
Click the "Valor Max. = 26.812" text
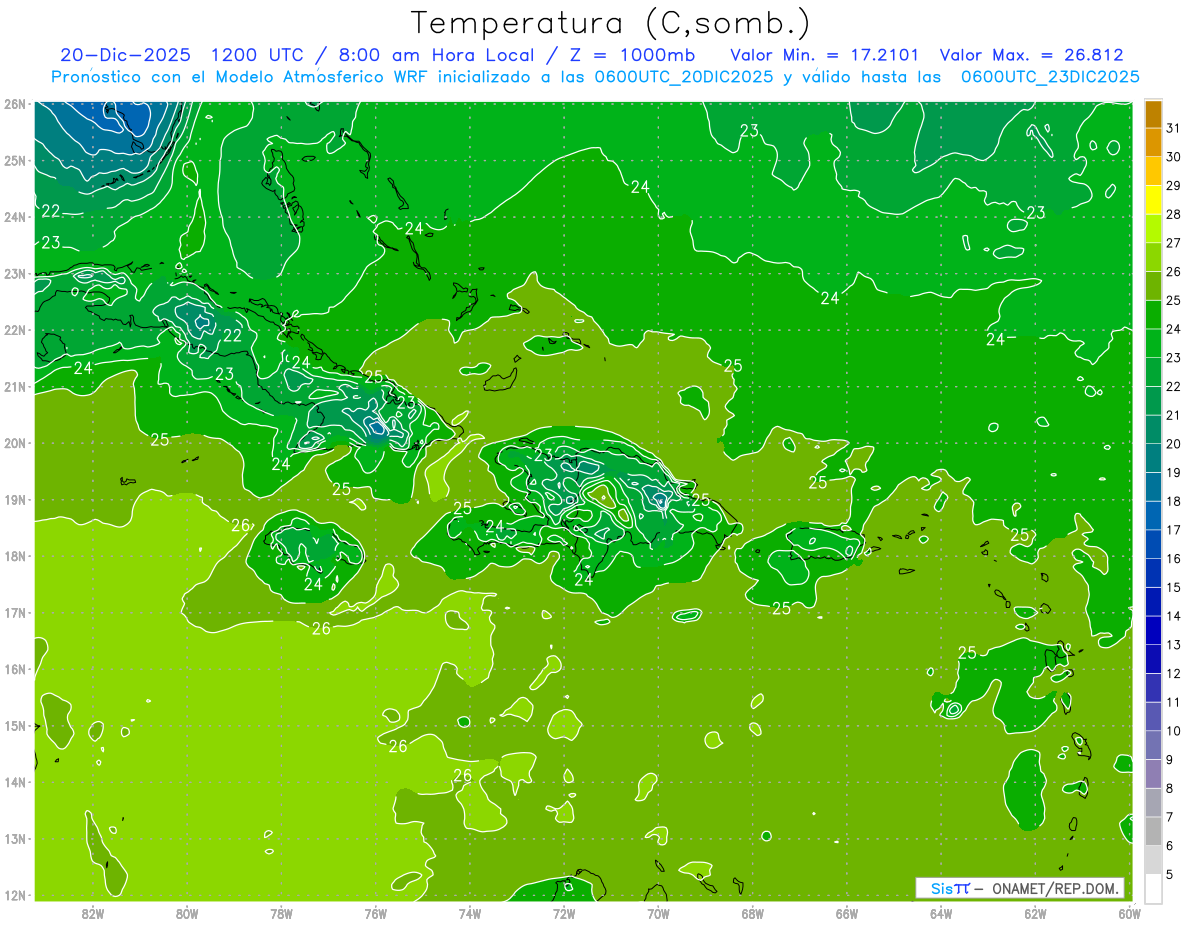(x=1031, y=55)
